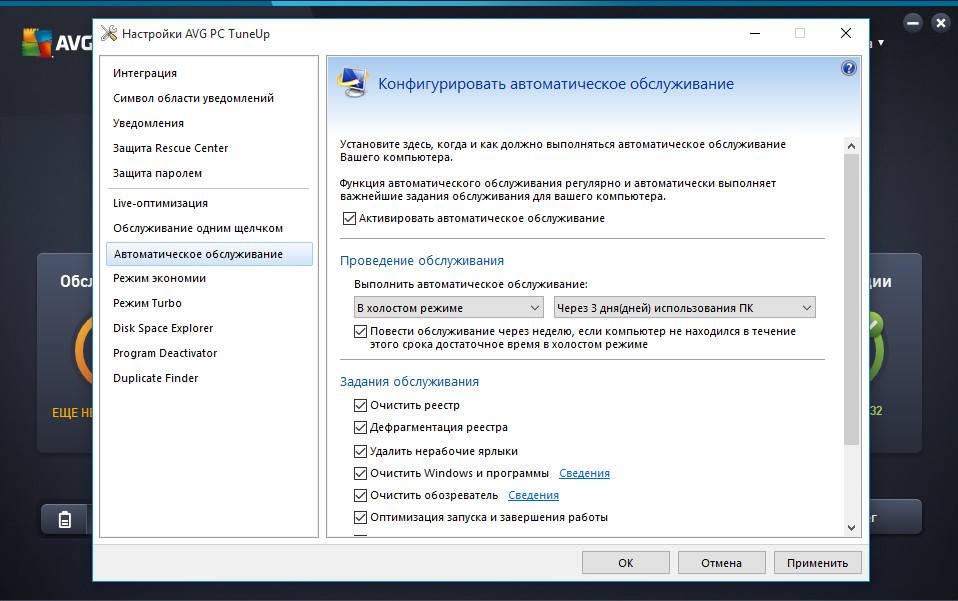This screenshot has width=958, height=601.
Task: Click the scrollbar up arrow in settings pane
Action: (x=851, y=146)
